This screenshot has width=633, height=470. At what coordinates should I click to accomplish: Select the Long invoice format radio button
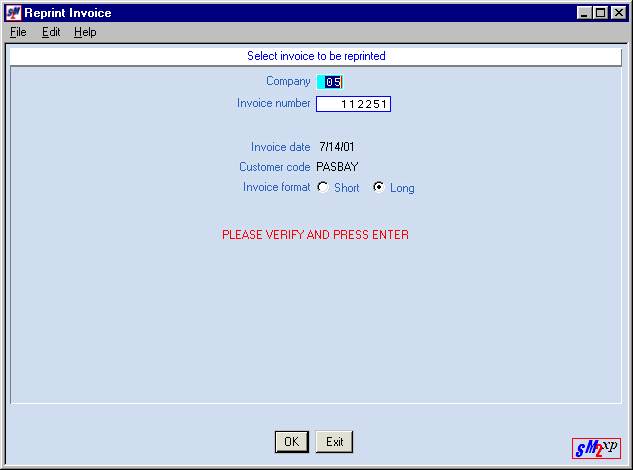[x=379, y=187]
